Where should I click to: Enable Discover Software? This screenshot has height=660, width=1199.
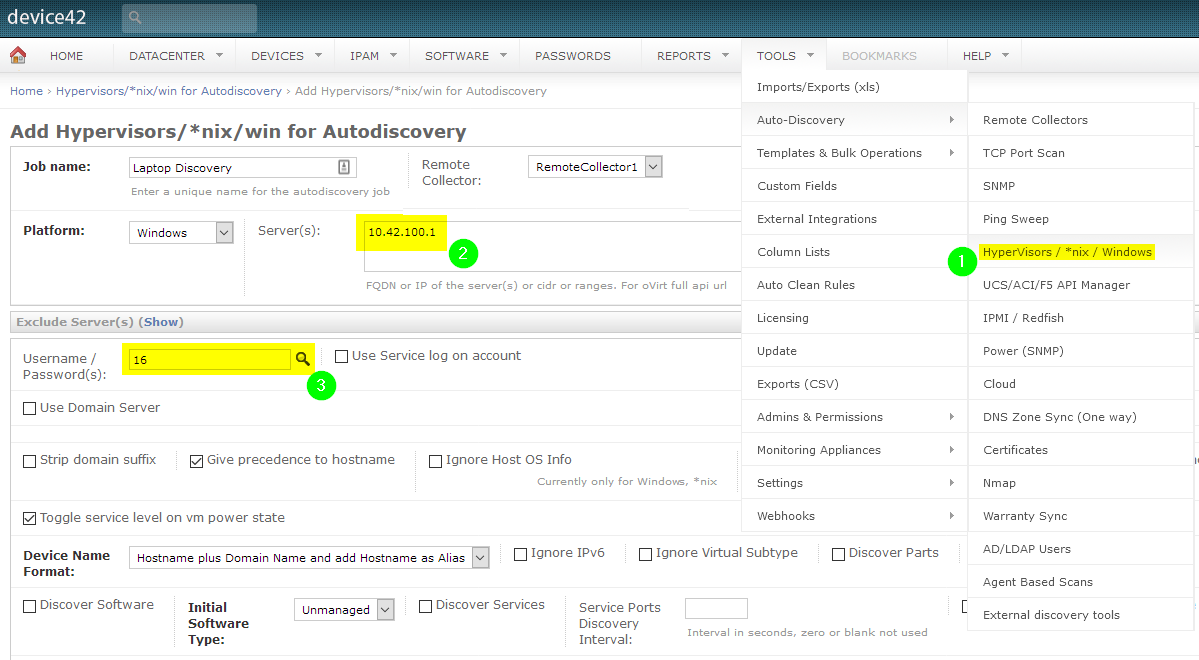(x=28, y=604)
